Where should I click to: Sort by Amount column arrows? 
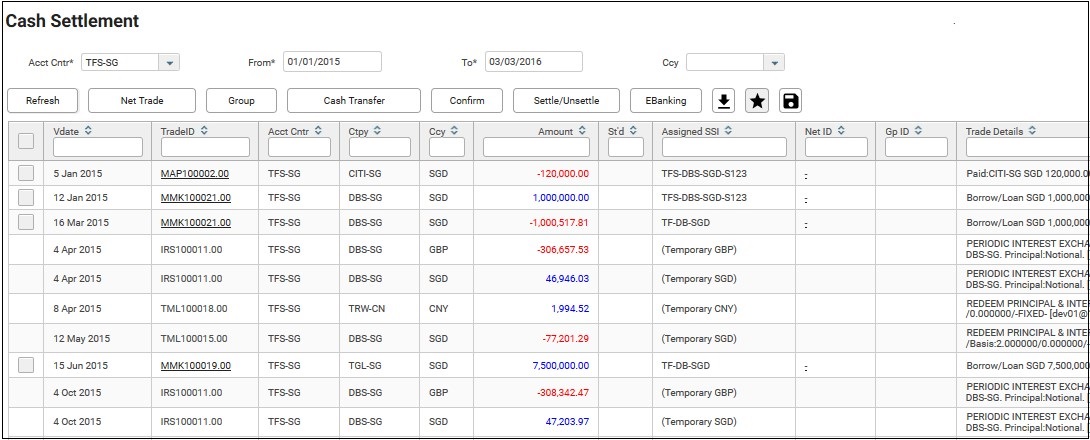point(582,131)
